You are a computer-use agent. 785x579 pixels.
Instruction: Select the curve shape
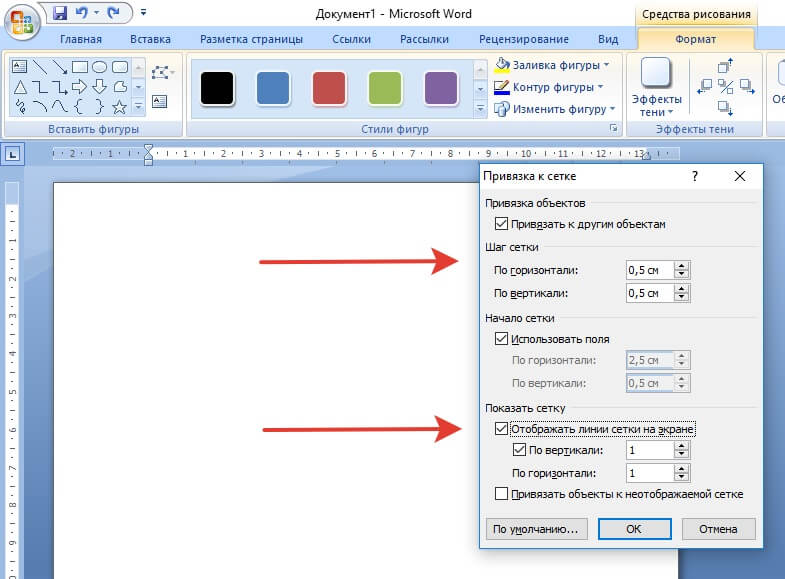(60, 106)
